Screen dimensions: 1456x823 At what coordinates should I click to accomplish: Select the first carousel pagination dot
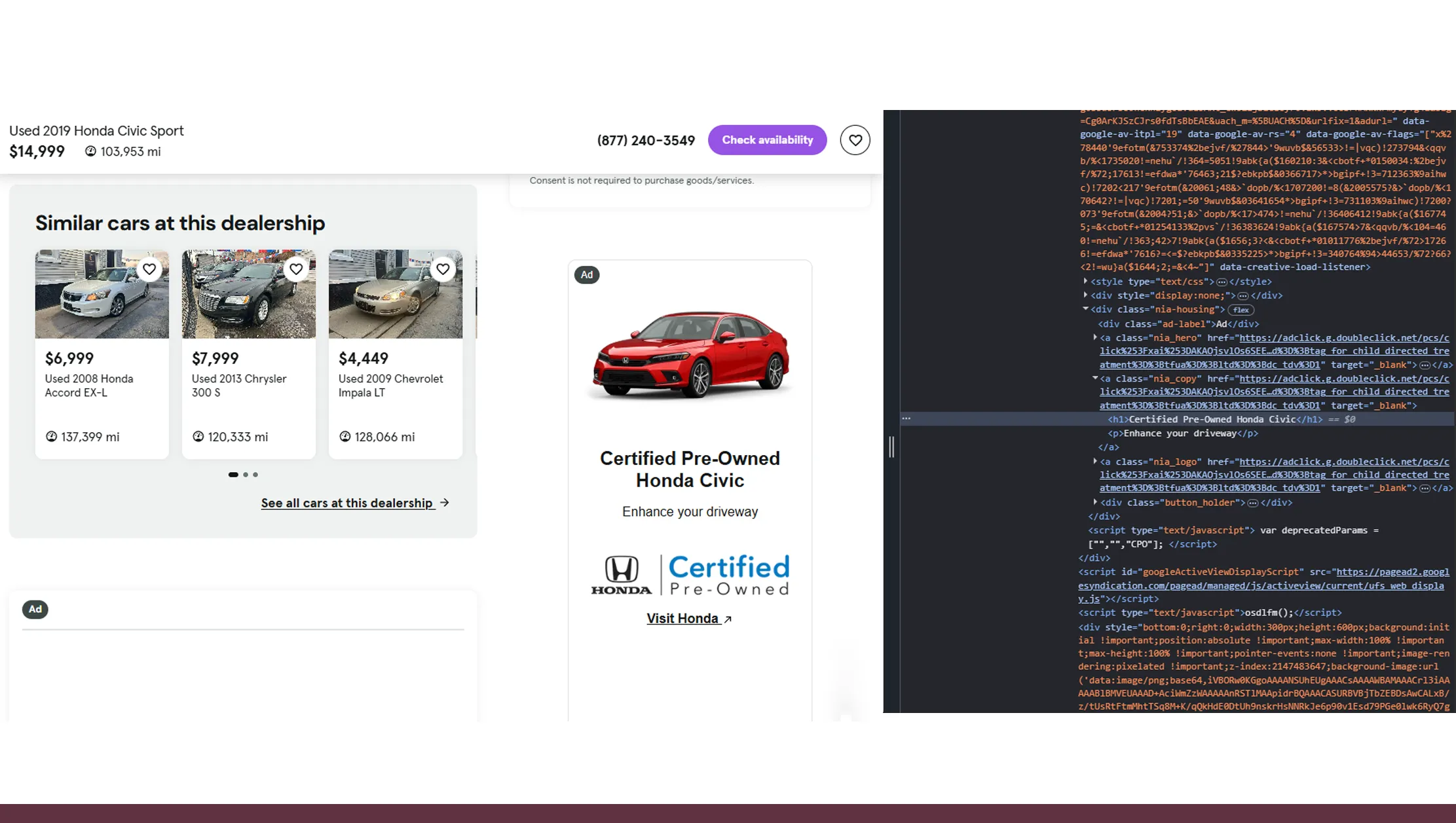pos(233,475)
